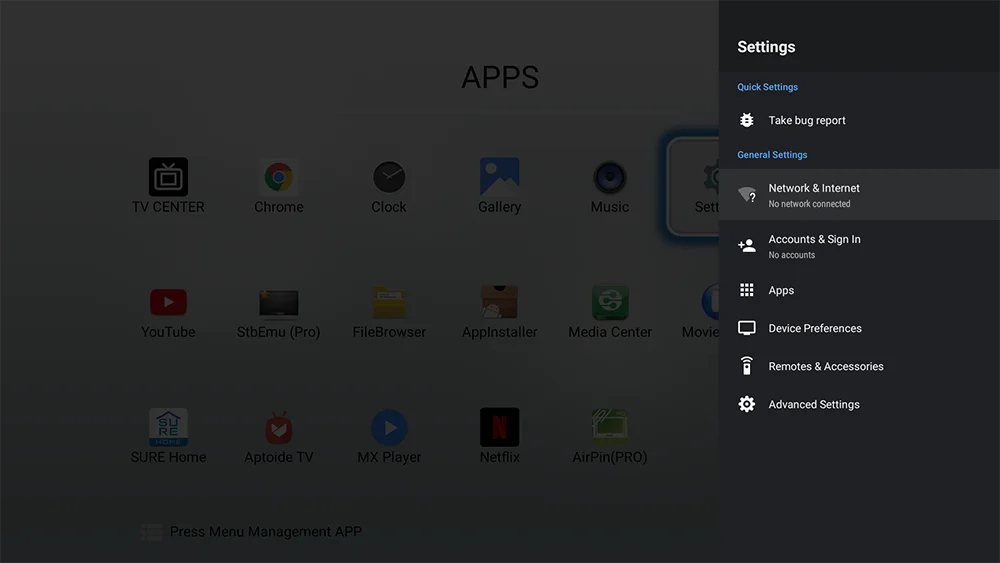This screenshot has width=1000, height=563.
Task: Click the No accounts status text
Action: (791, 255)
